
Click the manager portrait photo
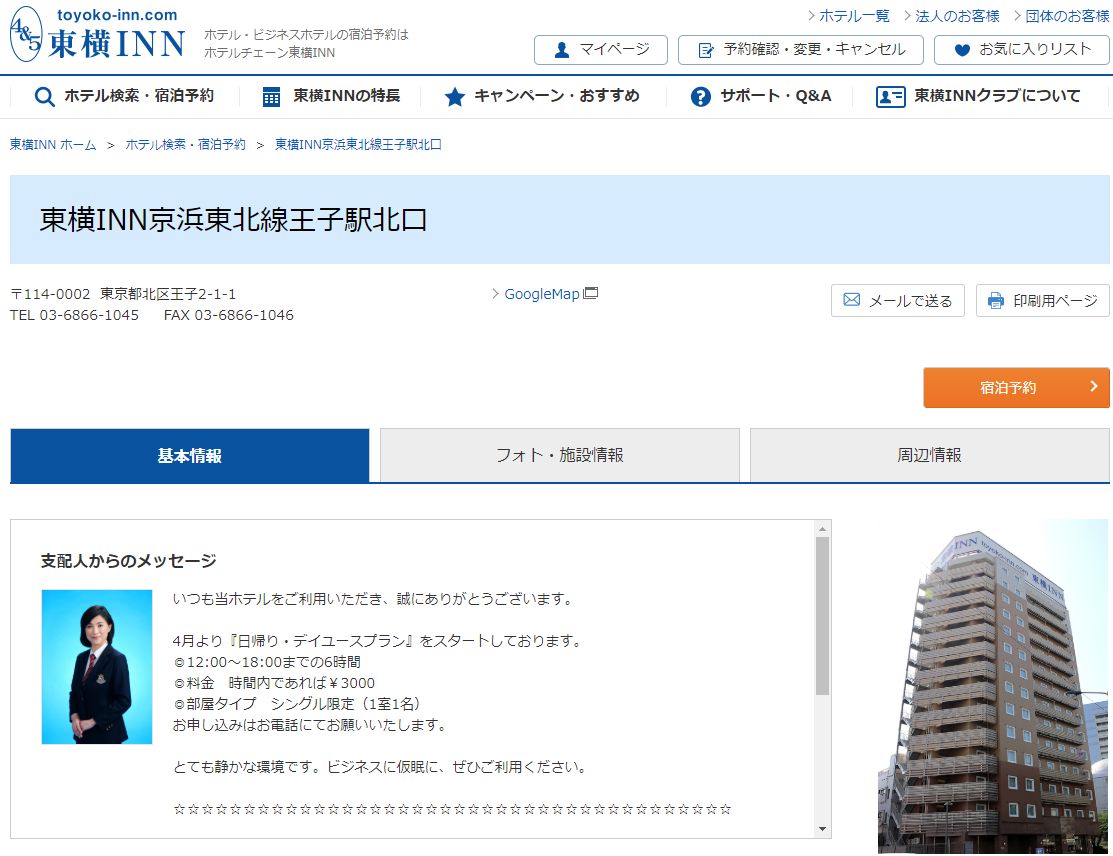click(97, 666)
